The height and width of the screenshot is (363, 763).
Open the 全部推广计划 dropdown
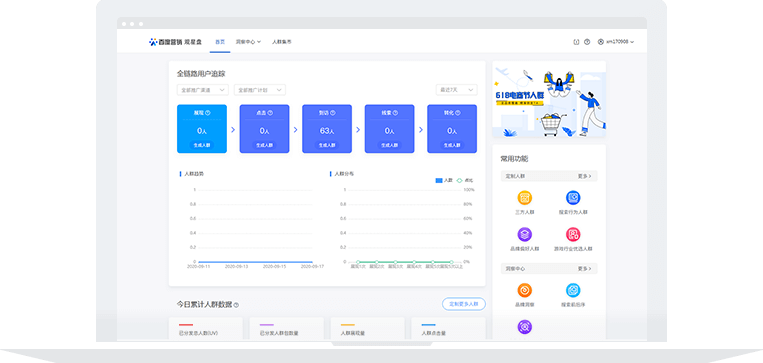click(x=260, y=90)
